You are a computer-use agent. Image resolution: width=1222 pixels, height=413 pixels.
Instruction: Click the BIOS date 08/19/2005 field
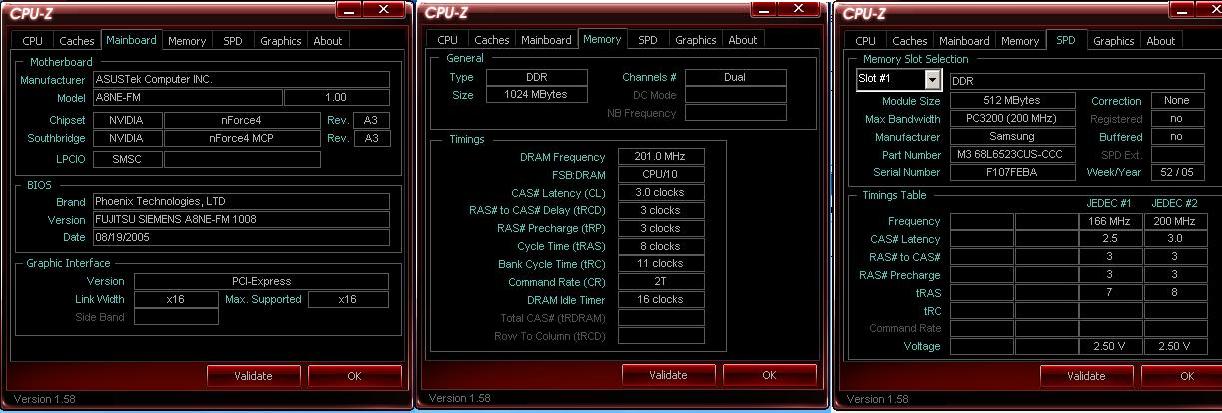241,237
